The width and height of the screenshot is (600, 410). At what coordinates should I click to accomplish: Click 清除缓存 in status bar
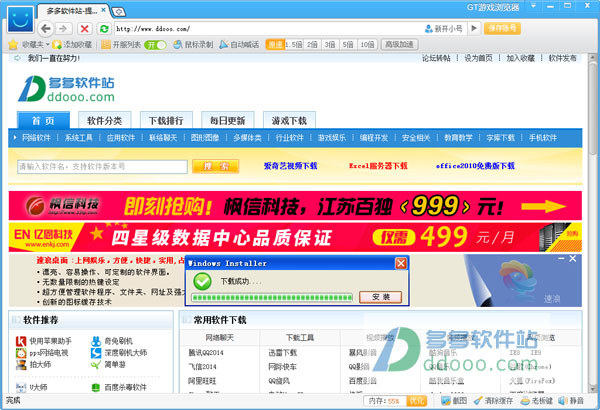coord(493,401)
